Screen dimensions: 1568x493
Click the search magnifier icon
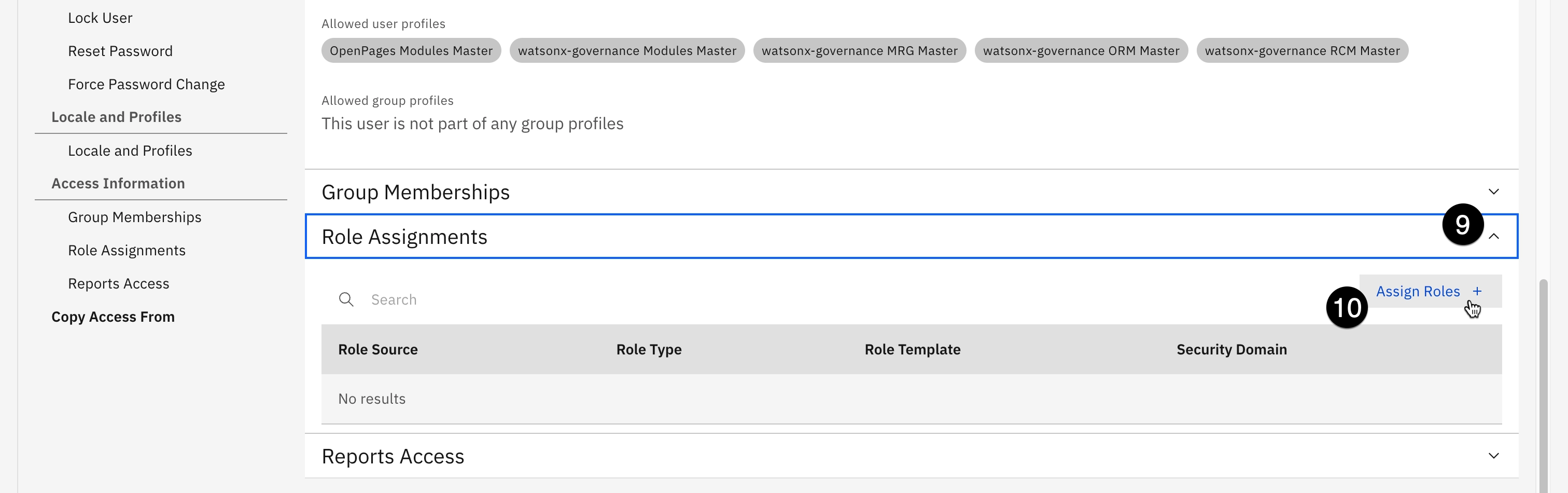(x=346, y=299)
